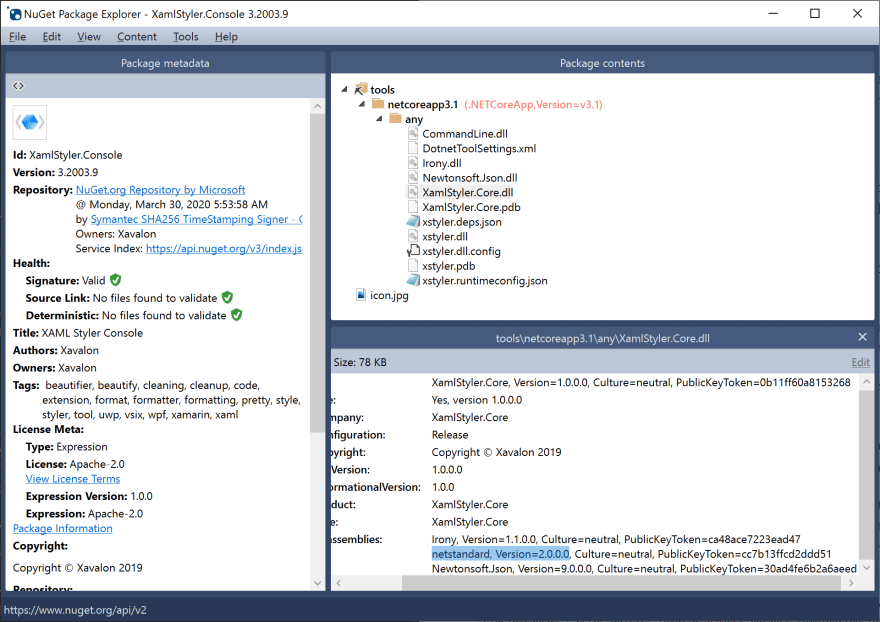Click the xstyler.dll file icon

(413, 236)
